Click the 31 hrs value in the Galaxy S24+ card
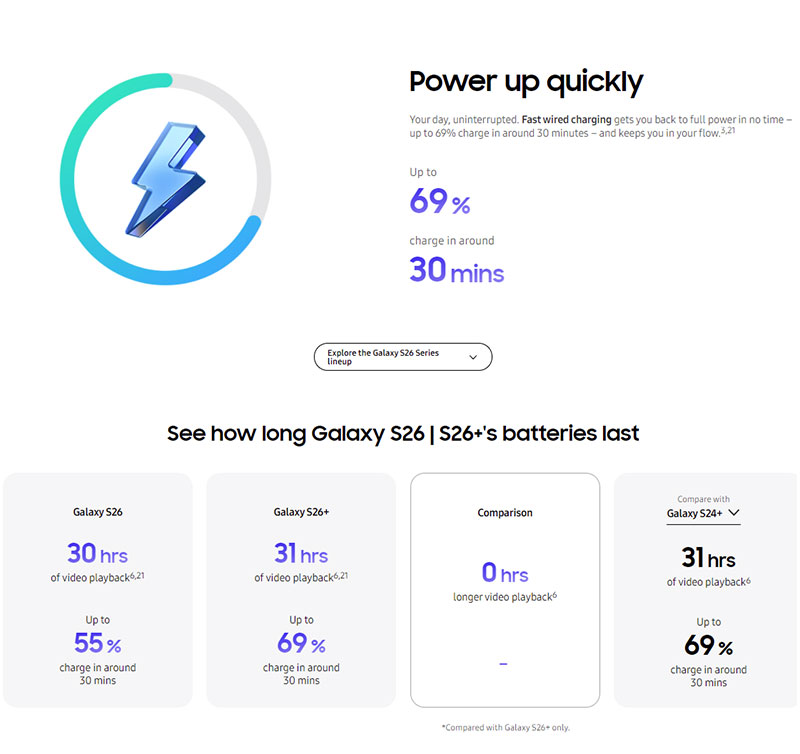Viewport: 800px width, 754px height. 708,559
